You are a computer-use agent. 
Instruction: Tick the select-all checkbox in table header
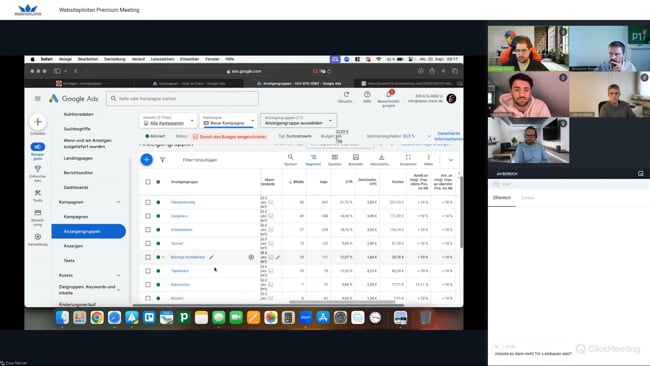(148, 182)
